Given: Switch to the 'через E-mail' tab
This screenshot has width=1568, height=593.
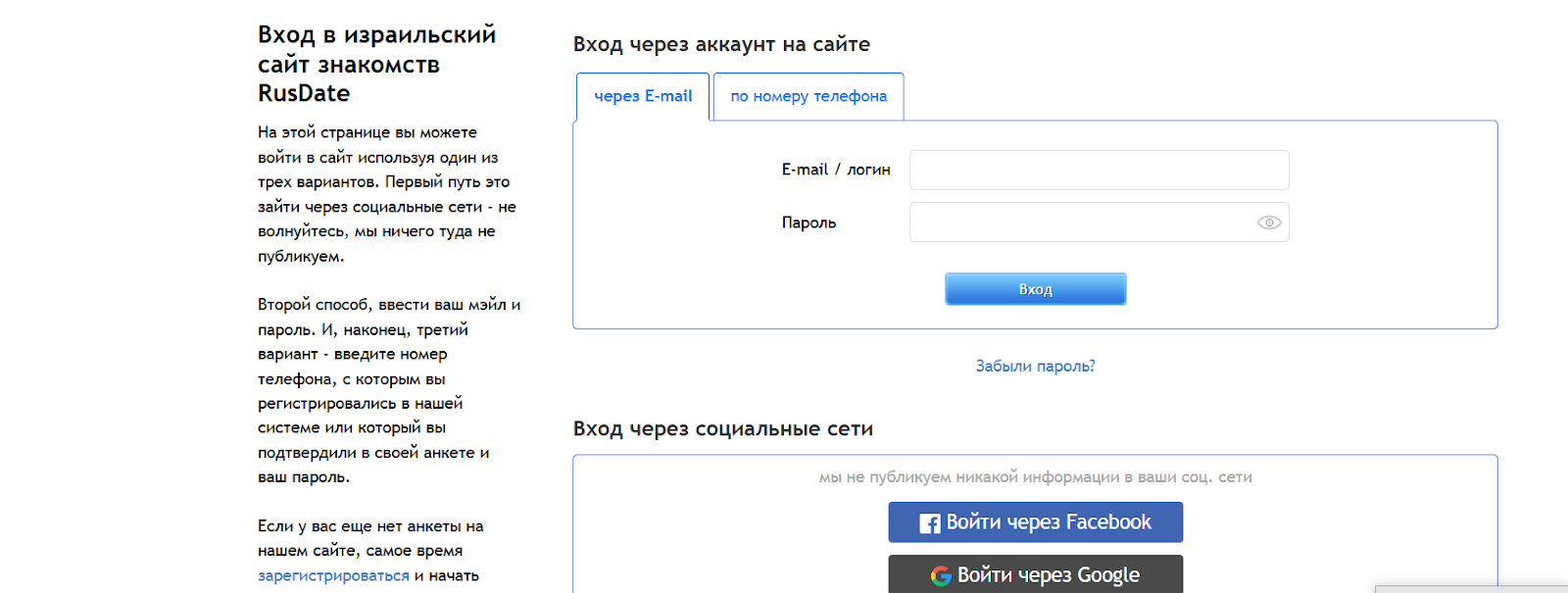Looking at the screenshot, I should pyautogui.click(x=643, y=96).
